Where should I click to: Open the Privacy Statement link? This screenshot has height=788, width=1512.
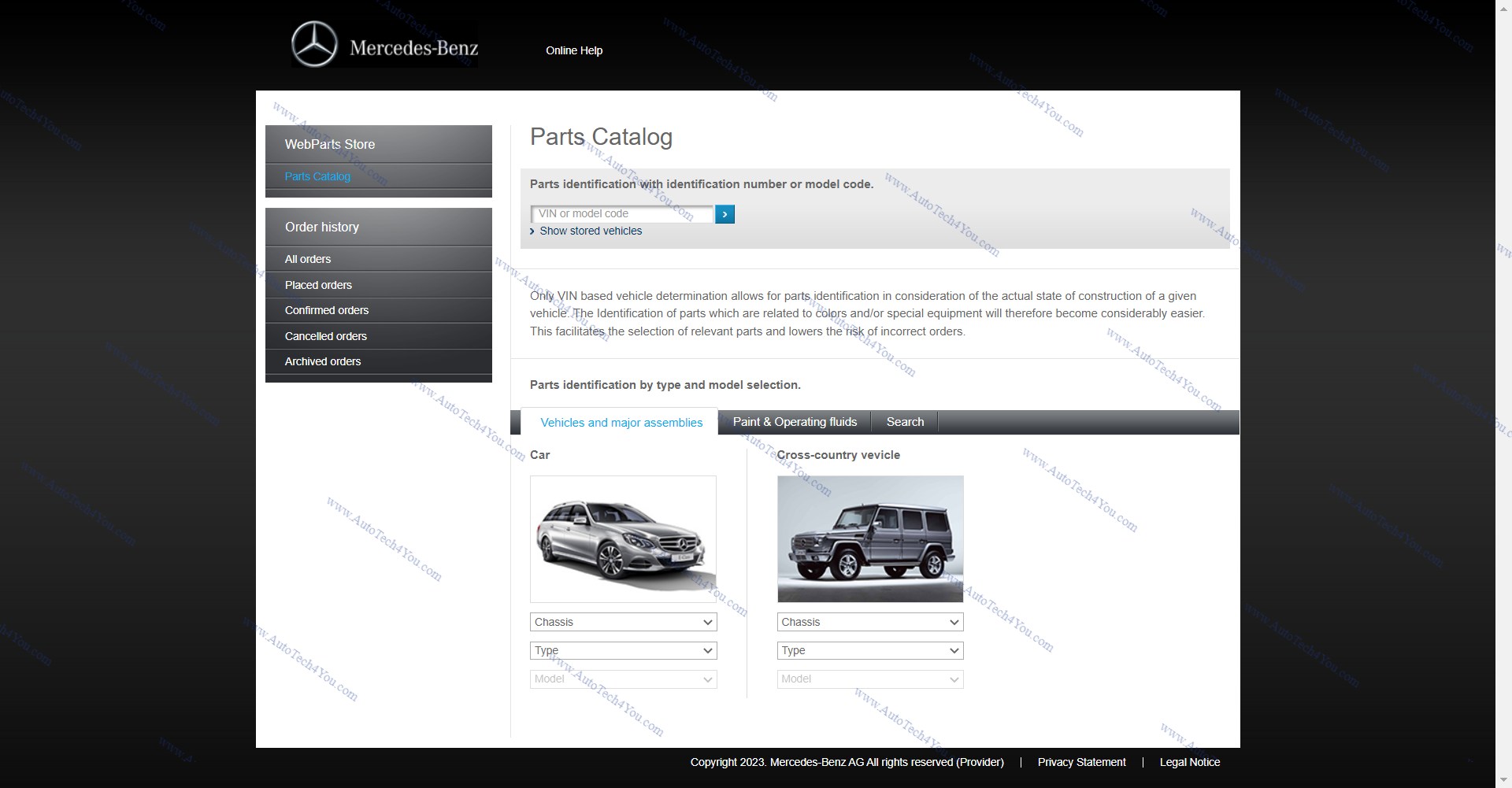click(x=1081, y=762)
